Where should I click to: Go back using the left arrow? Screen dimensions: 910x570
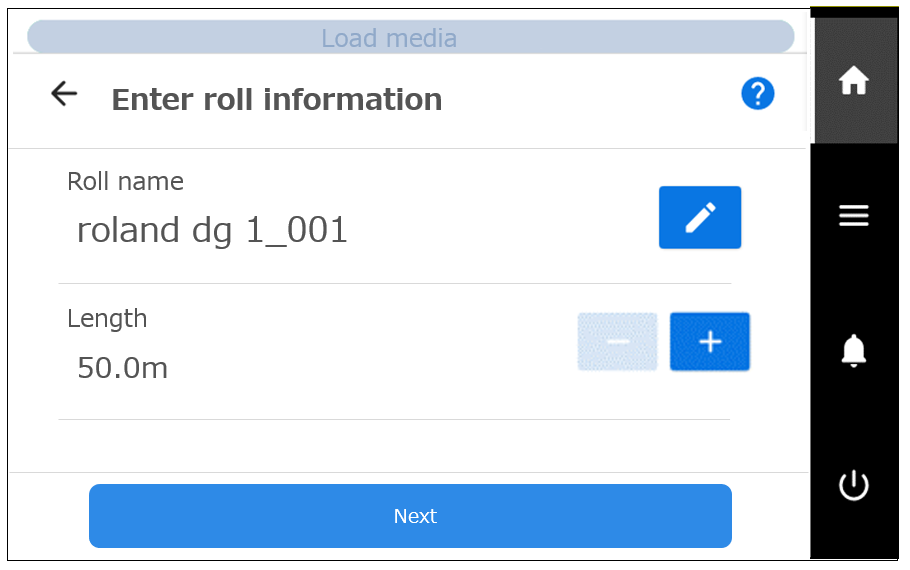tap(64, 94)
